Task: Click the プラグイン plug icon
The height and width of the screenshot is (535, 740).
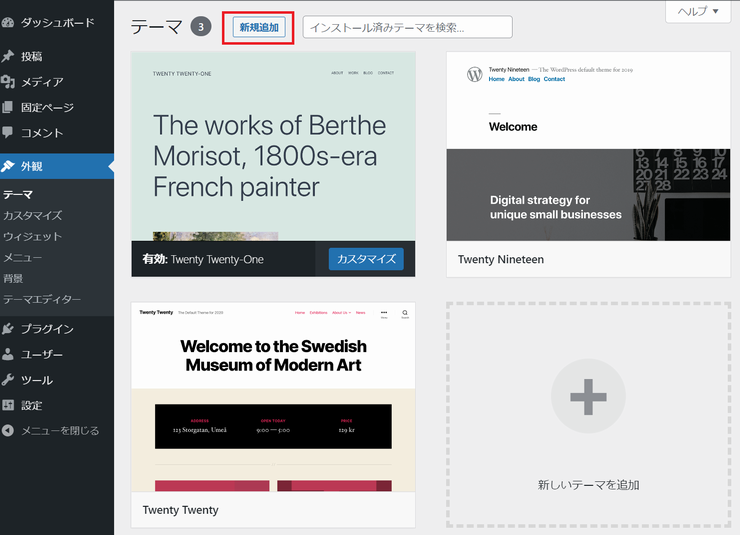Action: click(8, 329)
